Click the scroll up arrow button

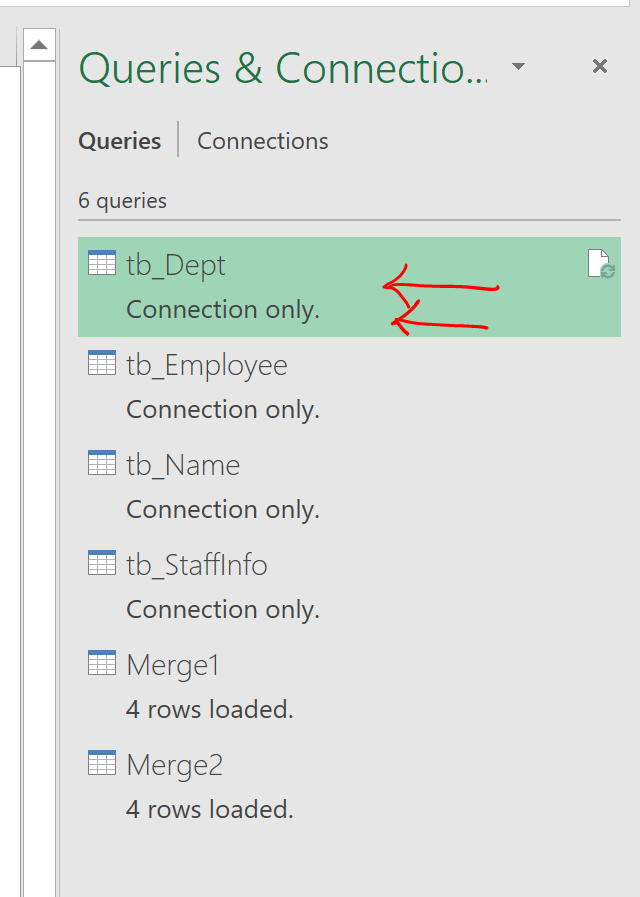point(39,45)
